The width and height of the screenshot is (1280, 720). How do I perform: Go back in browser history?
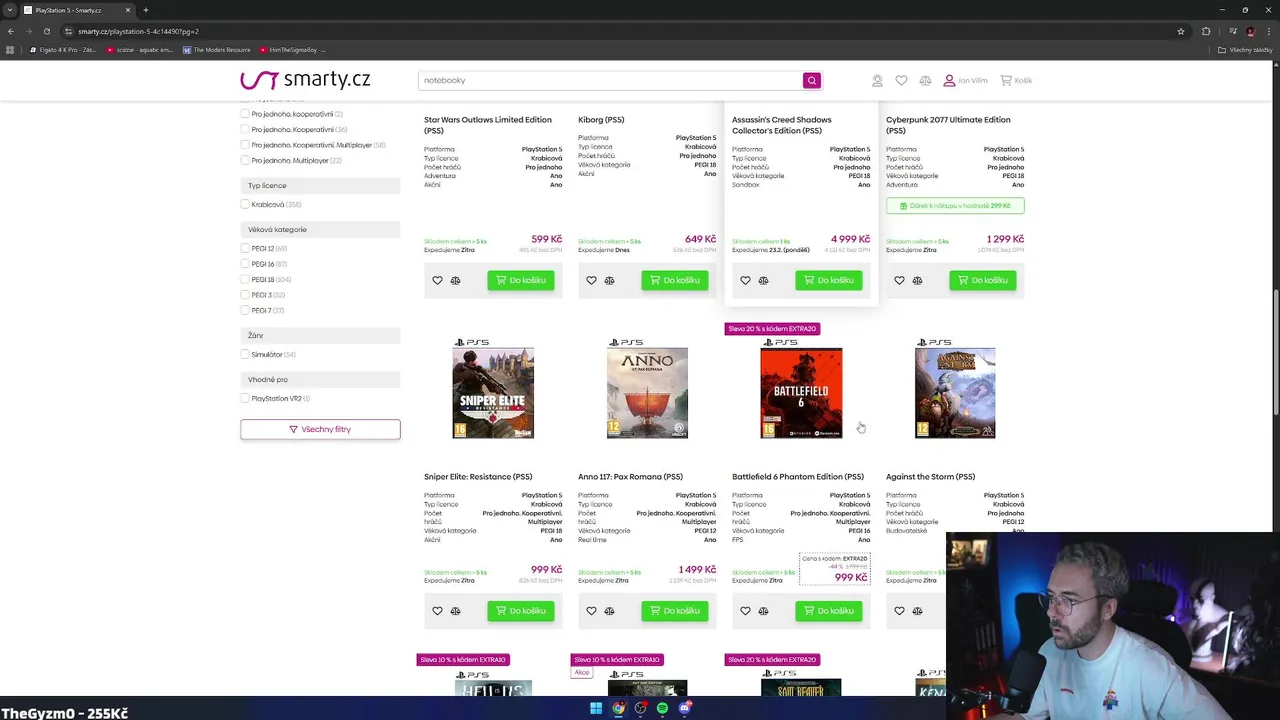[x=11, y=31]
